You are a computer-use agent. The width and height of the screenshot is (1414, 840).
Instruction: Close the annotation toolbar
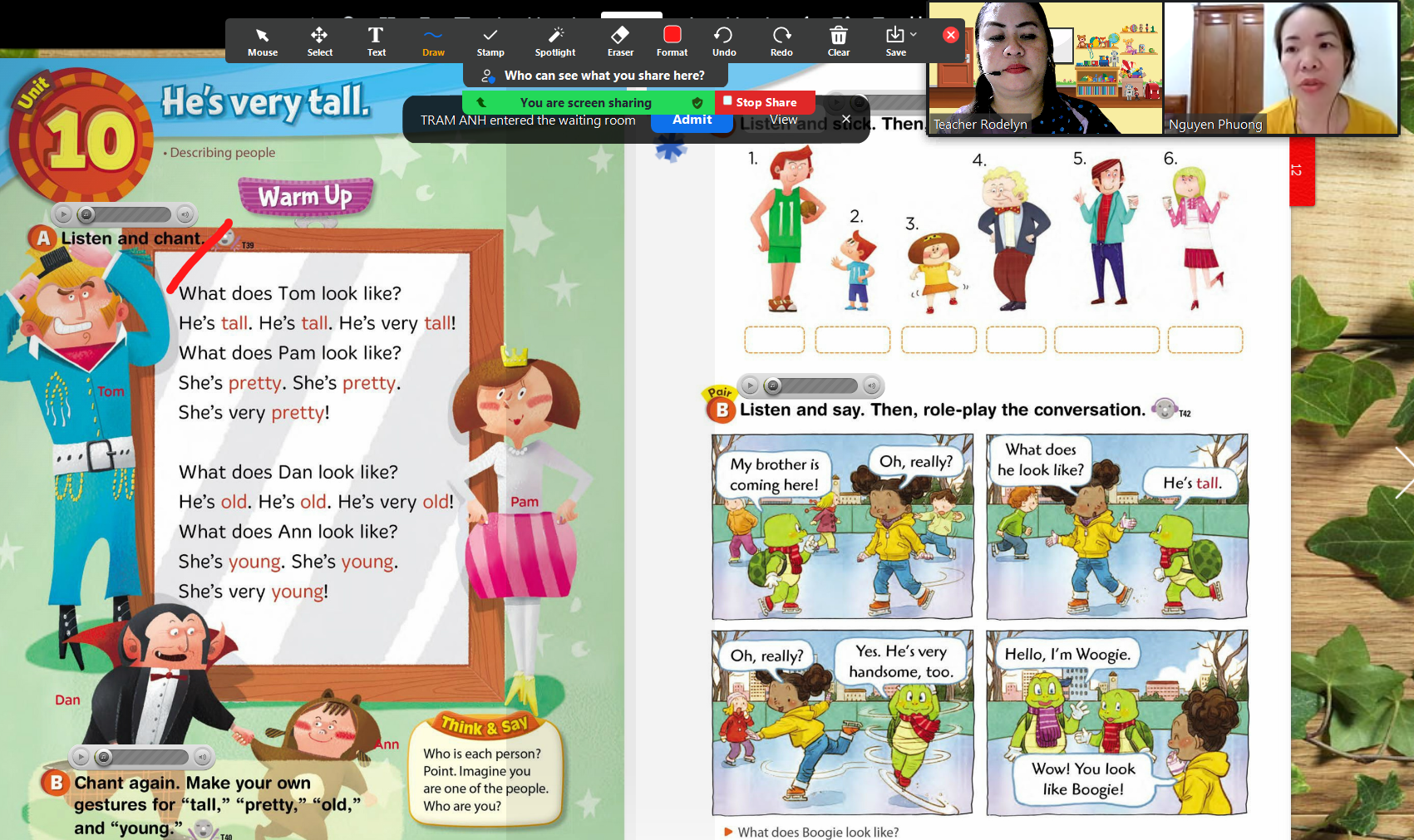coord(951,35)
